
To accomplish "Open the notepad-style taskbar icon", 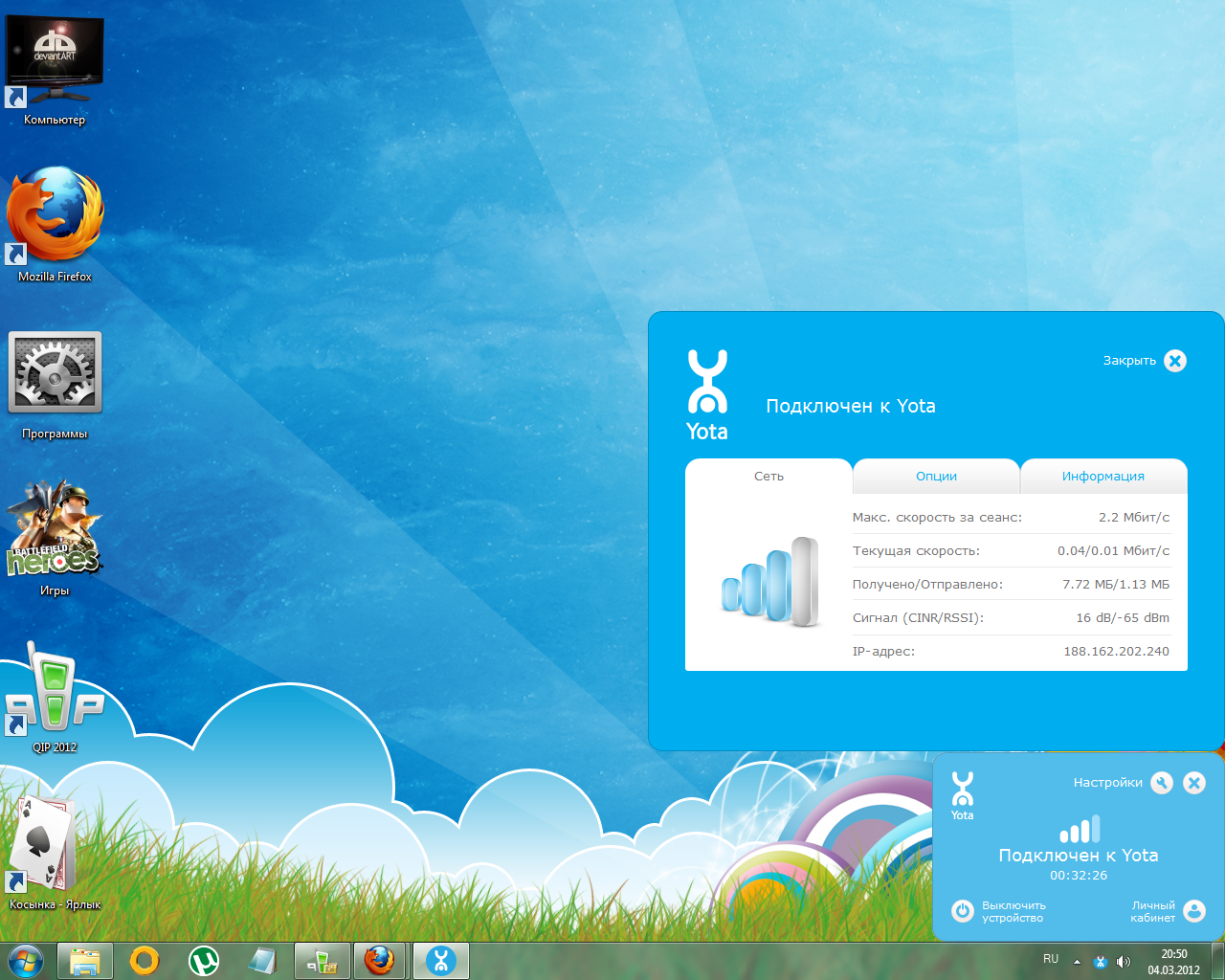I will coord(262,961).
